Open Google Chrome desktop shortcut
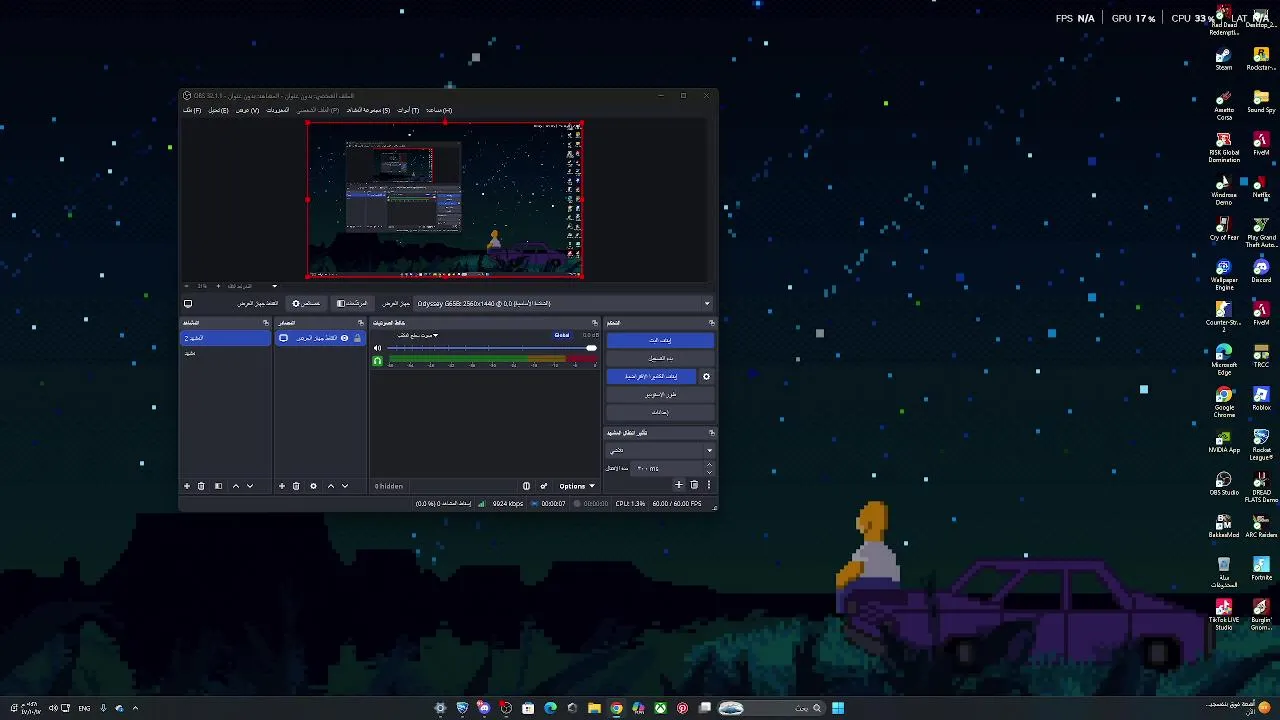 1224,401
